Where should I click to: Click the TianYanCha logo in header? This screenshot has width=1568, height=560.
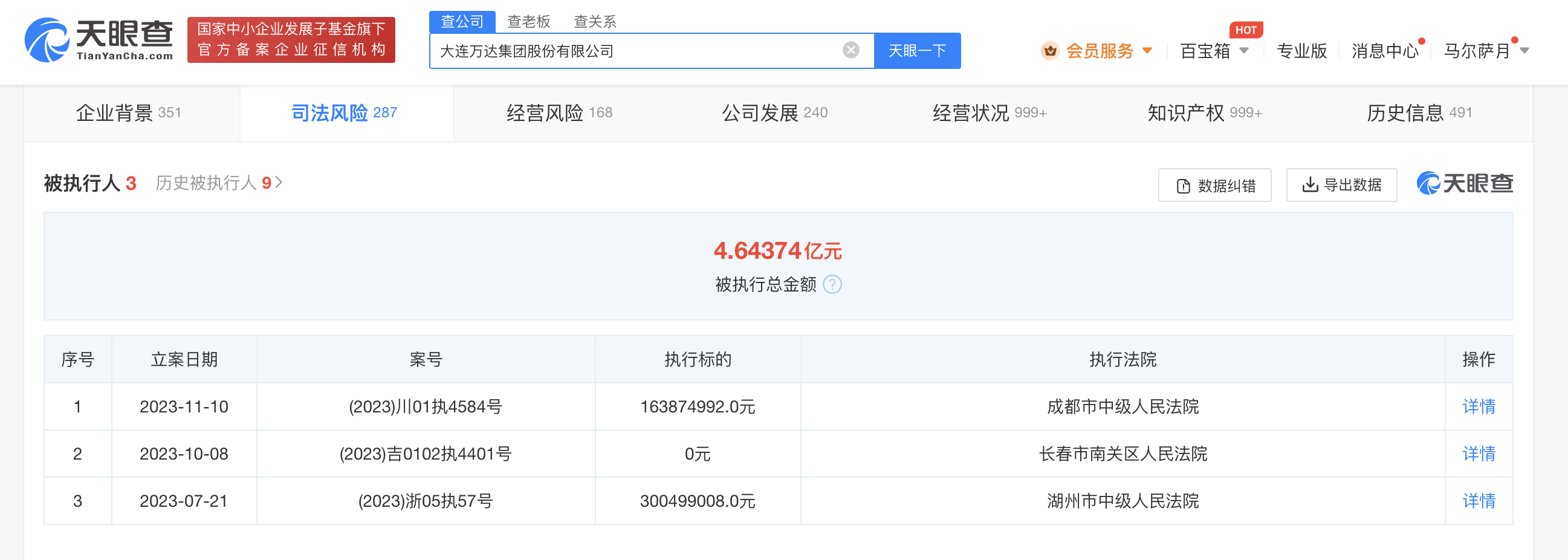[x=99, y=39]
